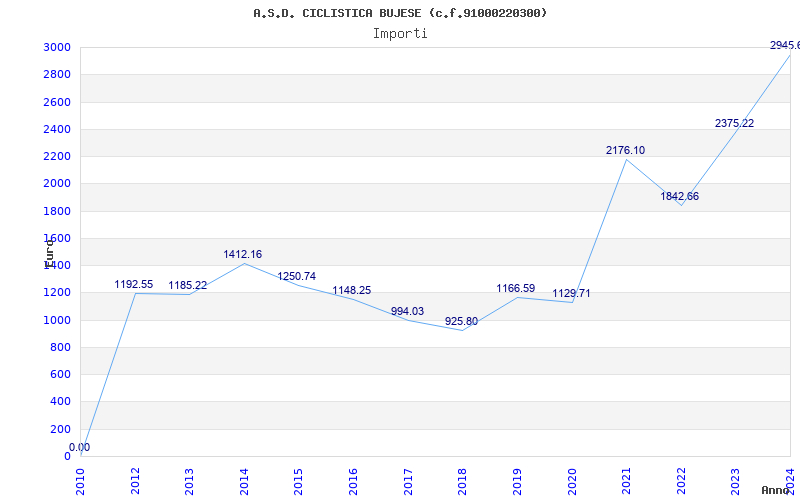This screenshot has height=500, width=800.
Task: Select the data label 1192.55
Action: (134, 284)
